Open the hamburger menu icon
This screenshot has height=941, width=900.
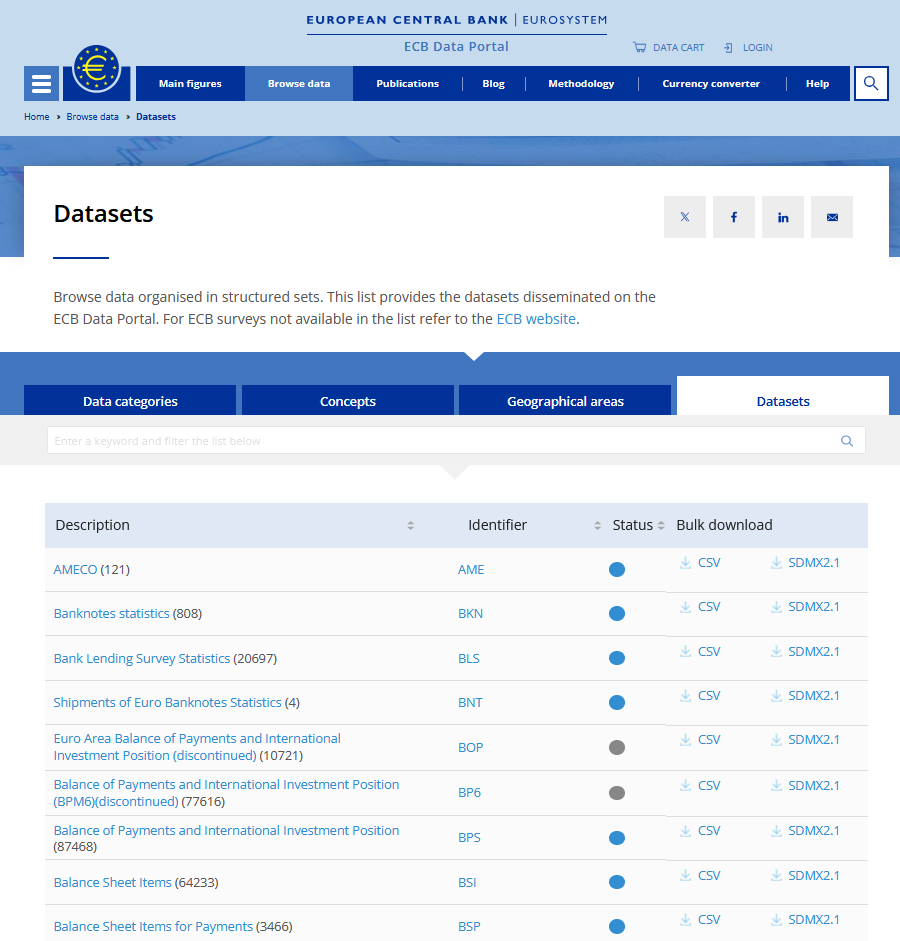click(x=41, y=83)
